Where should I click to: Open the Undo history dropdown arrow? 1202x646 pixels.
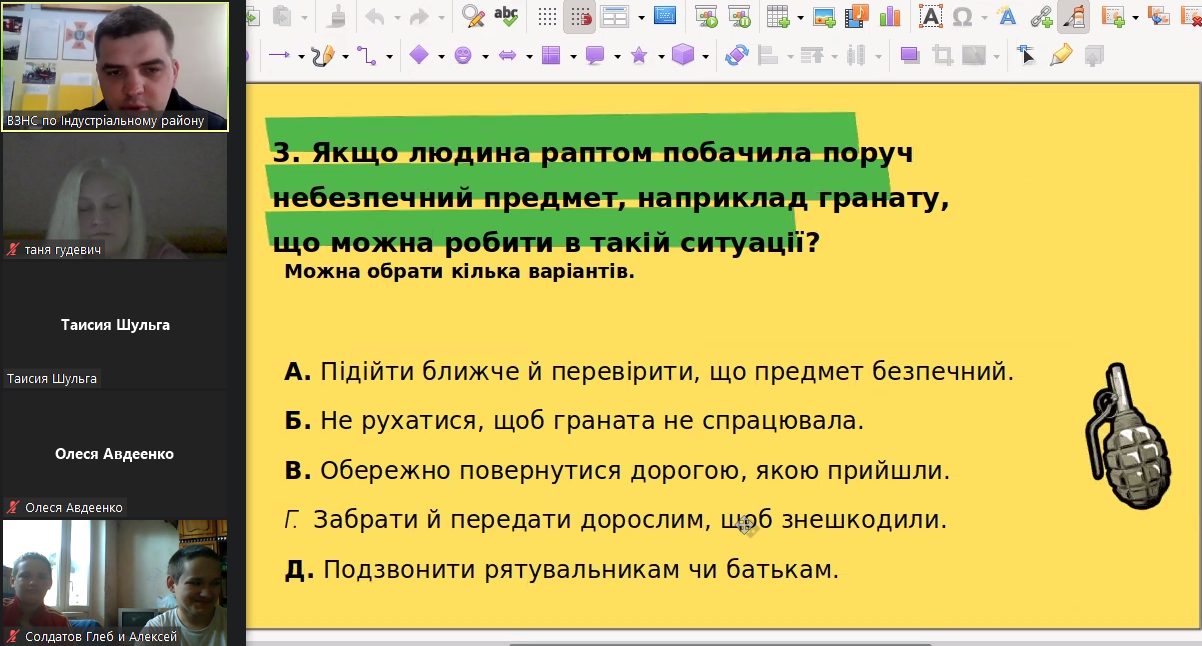tap(398, 17)
